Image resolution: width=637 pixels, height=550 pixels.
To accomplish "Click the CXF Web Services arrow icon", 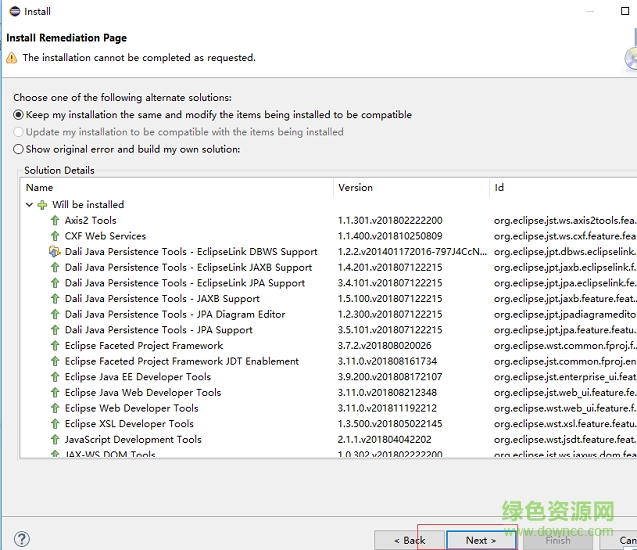I will pos(55,236).
